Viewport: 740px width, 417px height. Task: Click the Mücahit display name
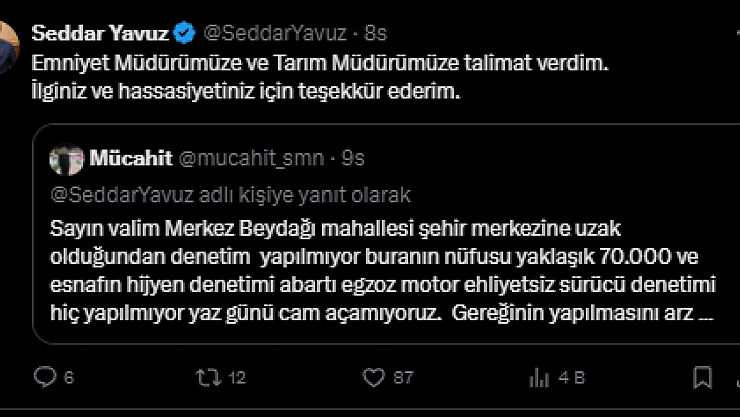[130, 158]
